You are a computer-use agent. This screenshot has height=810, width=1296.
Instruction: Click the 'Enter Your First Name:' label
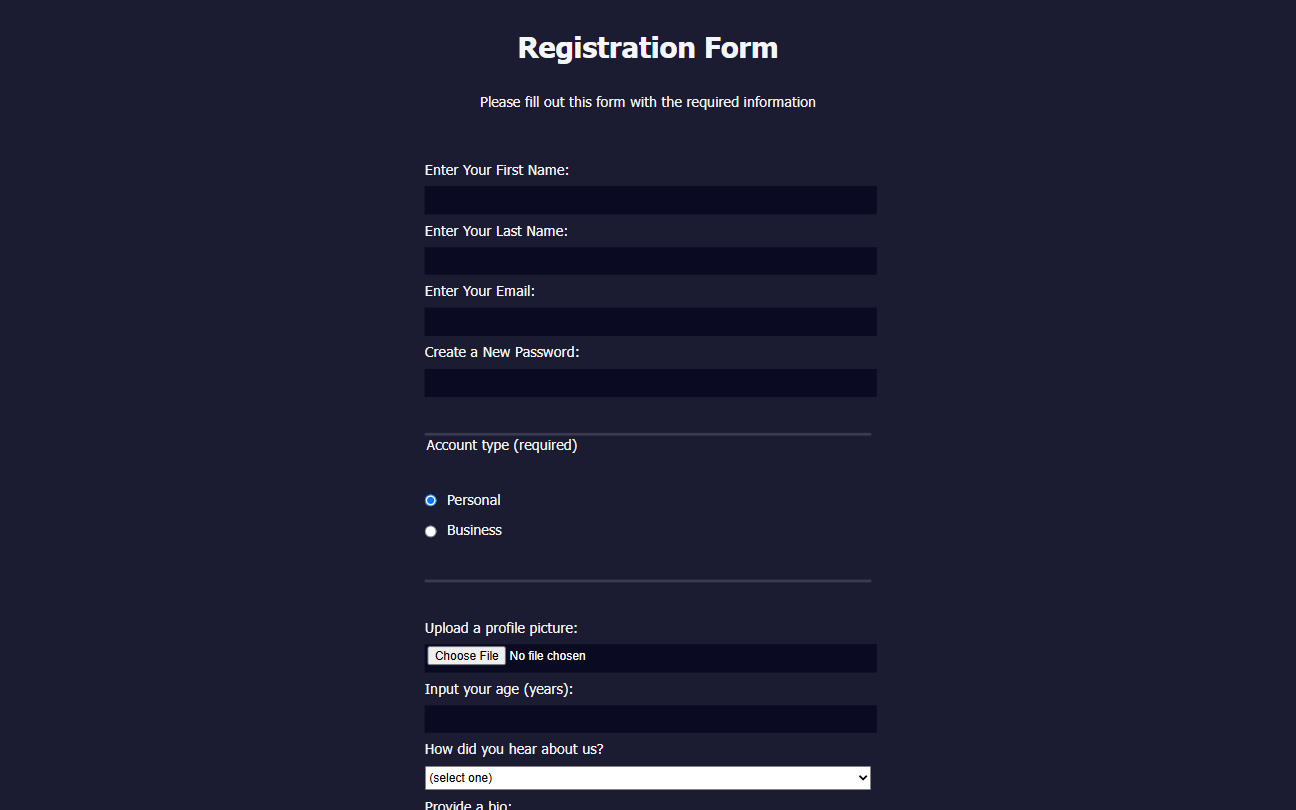(496, 170)
